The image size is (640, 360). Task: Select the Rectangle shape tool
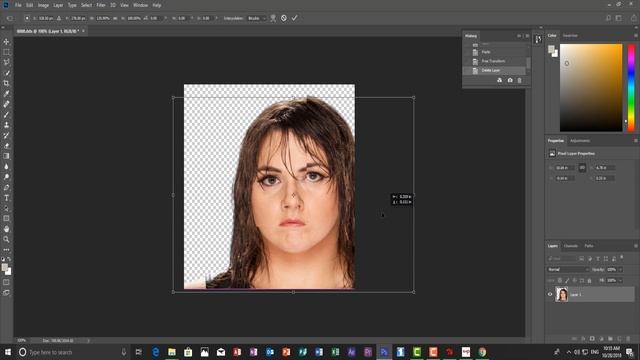point(7,219)
